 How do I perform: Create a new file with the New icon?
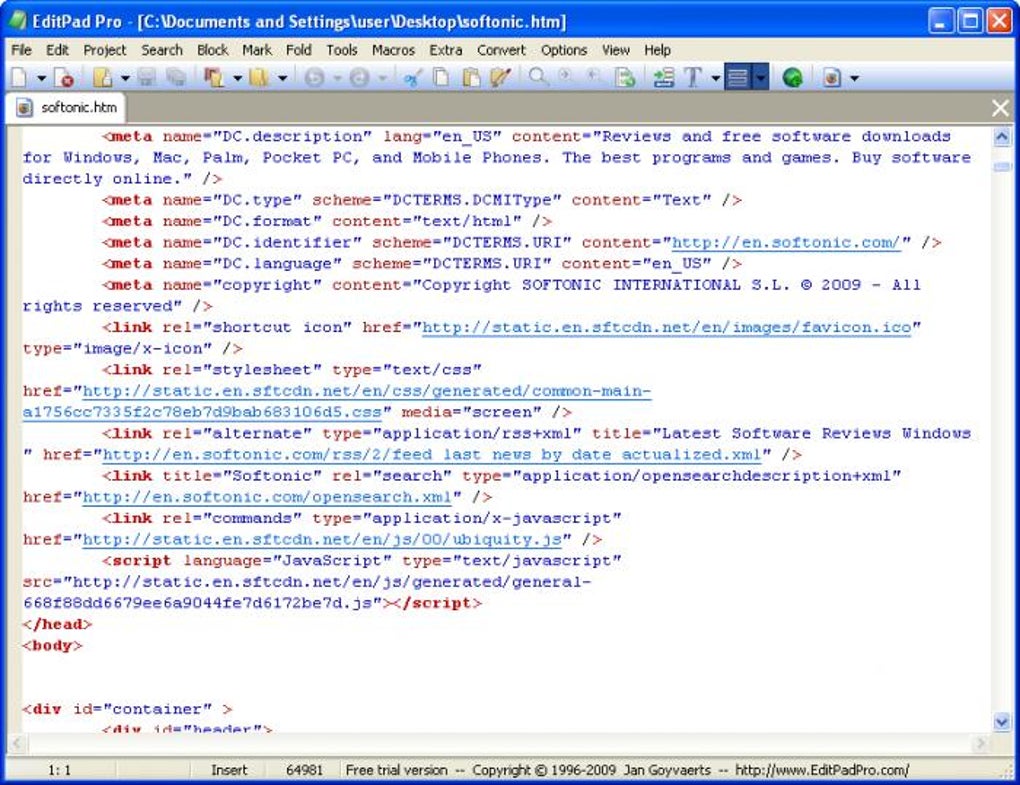coord(20,77)
